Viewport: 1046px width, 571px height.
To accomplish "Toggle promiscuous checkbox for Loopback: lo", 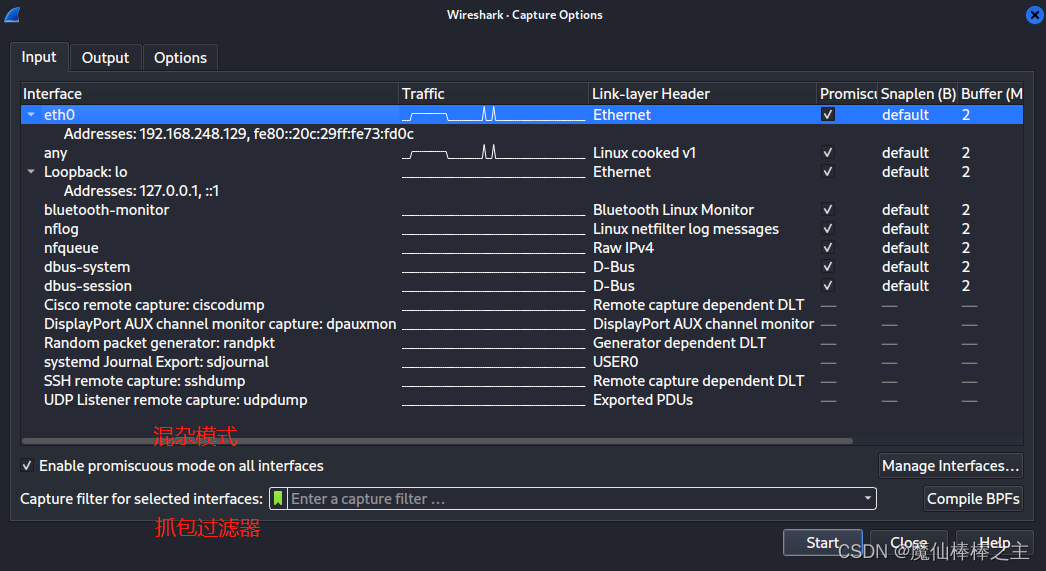I will coord(828,171).
